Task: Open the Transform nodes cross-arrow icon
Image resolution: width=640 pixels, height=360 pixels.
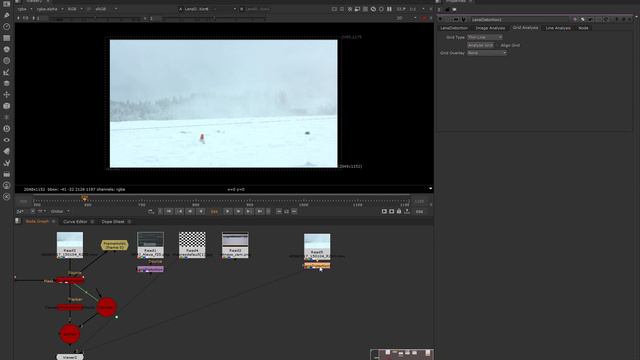Action: coord(6,95)
